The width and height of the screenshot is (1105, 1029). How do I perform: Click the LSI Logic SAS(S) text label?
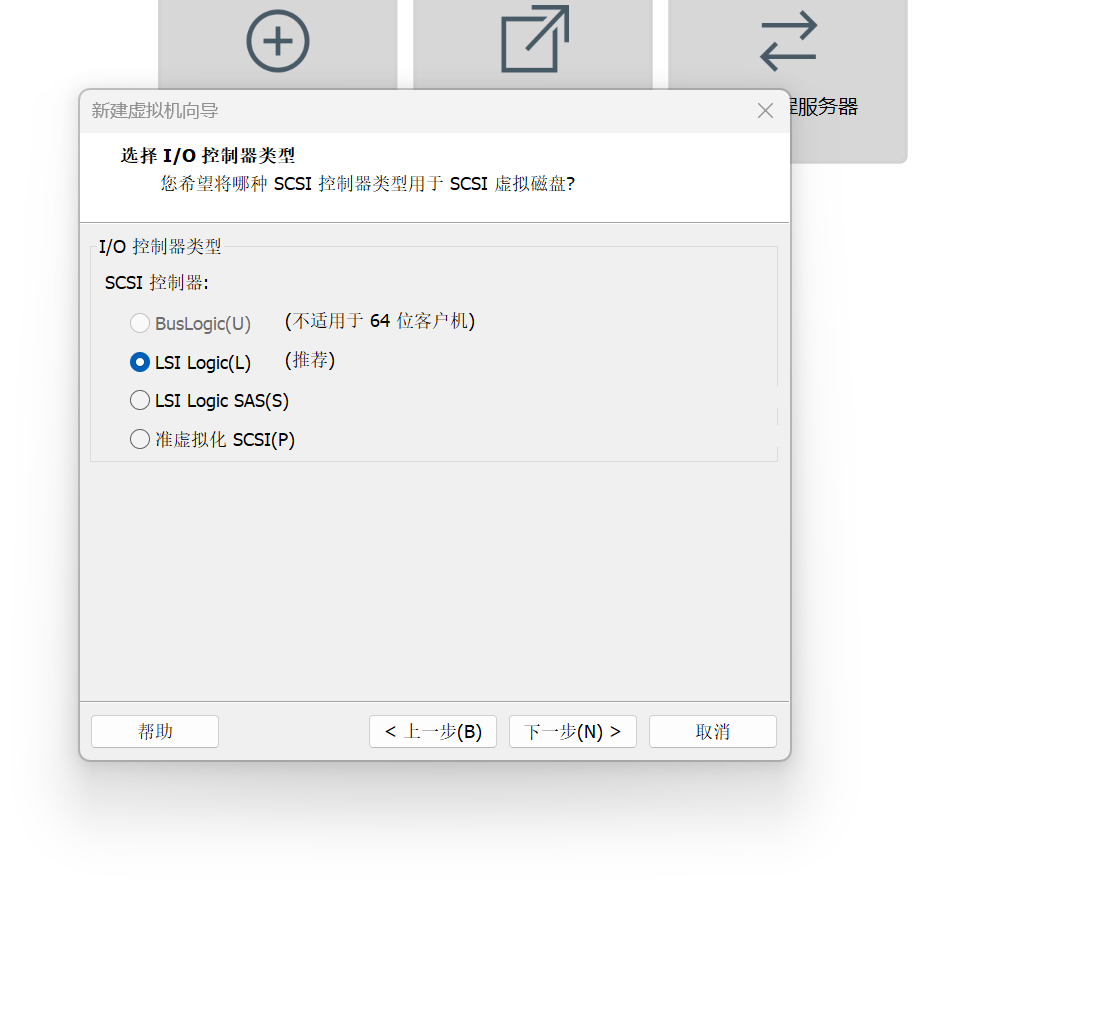pos(221,400)
